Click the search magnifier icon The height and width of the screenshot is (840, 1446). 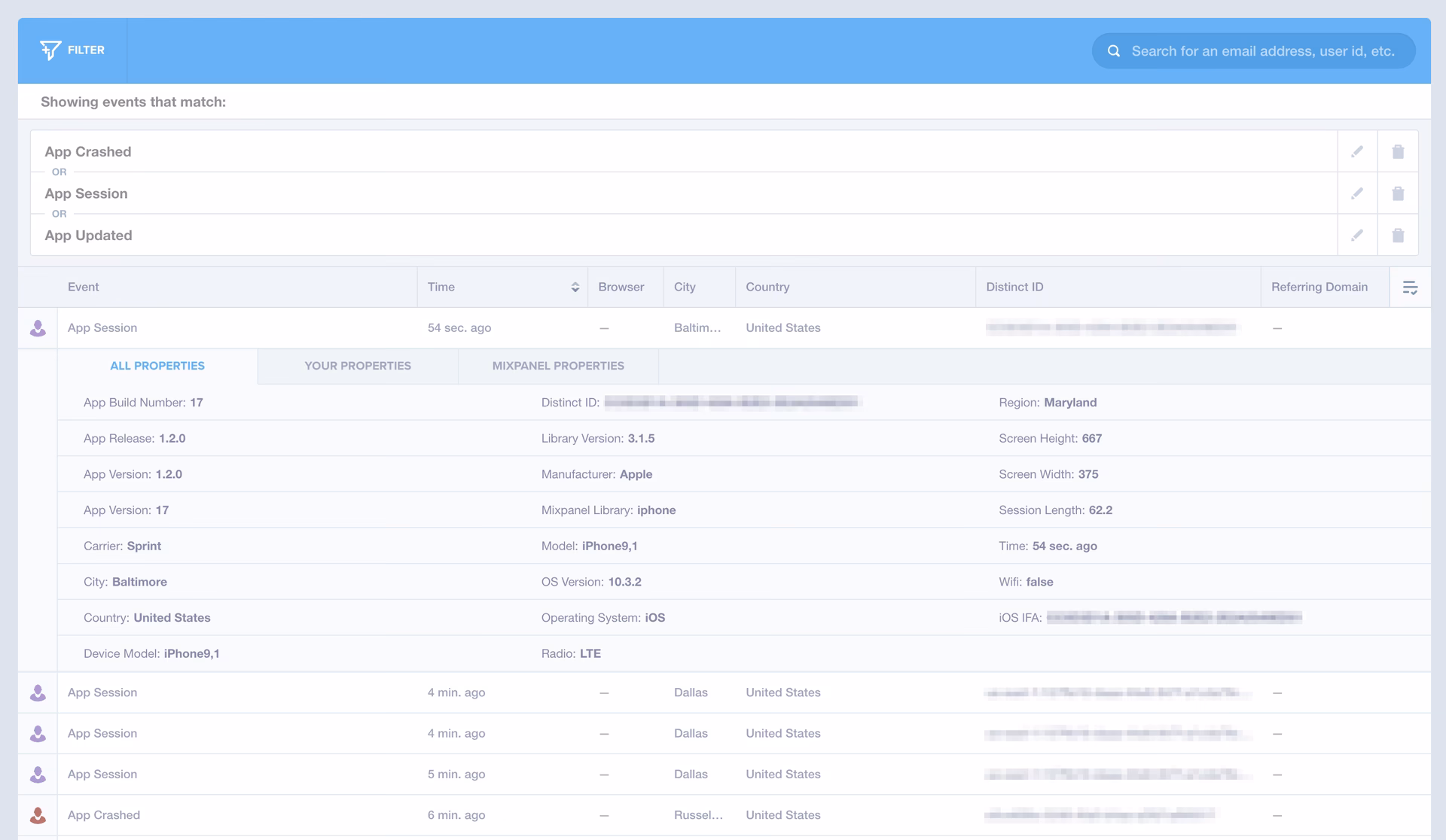[1113, 51]
